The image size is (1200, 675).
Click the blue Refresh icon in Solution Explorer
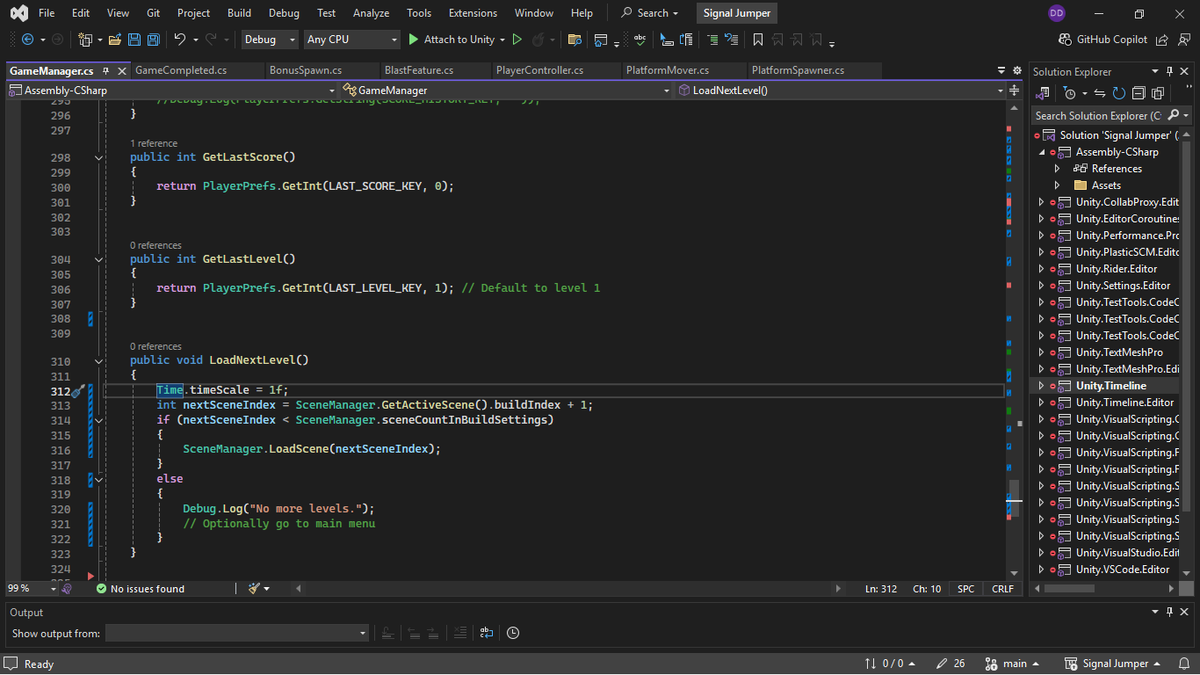click(x=1120, y=93)
